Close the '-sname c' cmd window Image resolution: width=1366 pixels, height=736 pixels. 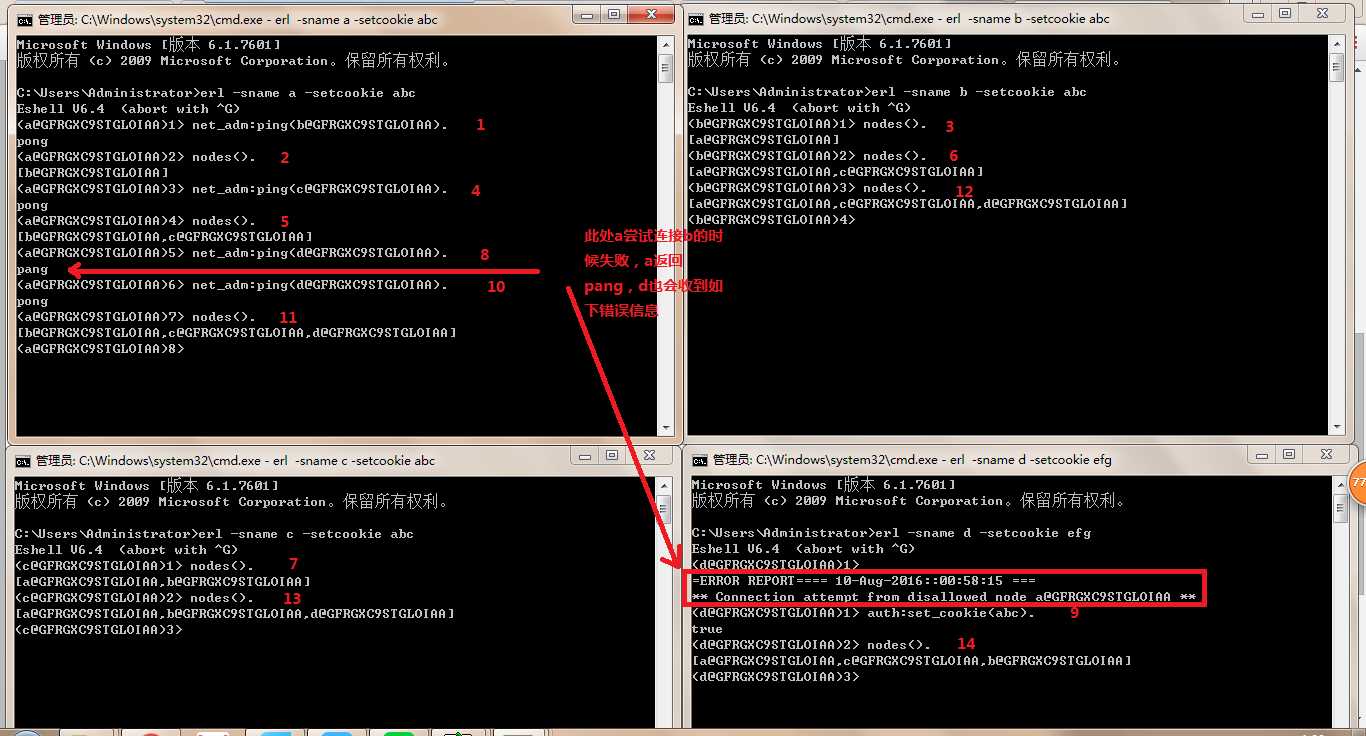click(650, 455)
